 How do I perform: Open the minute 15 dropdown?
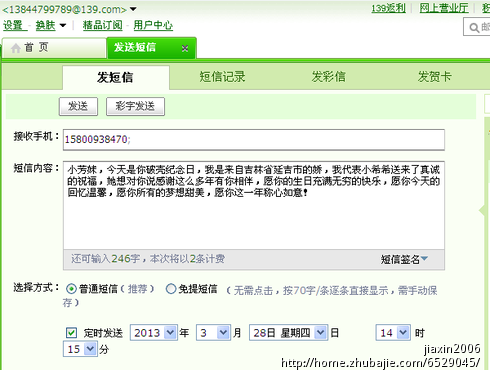[x=80, y=349]
